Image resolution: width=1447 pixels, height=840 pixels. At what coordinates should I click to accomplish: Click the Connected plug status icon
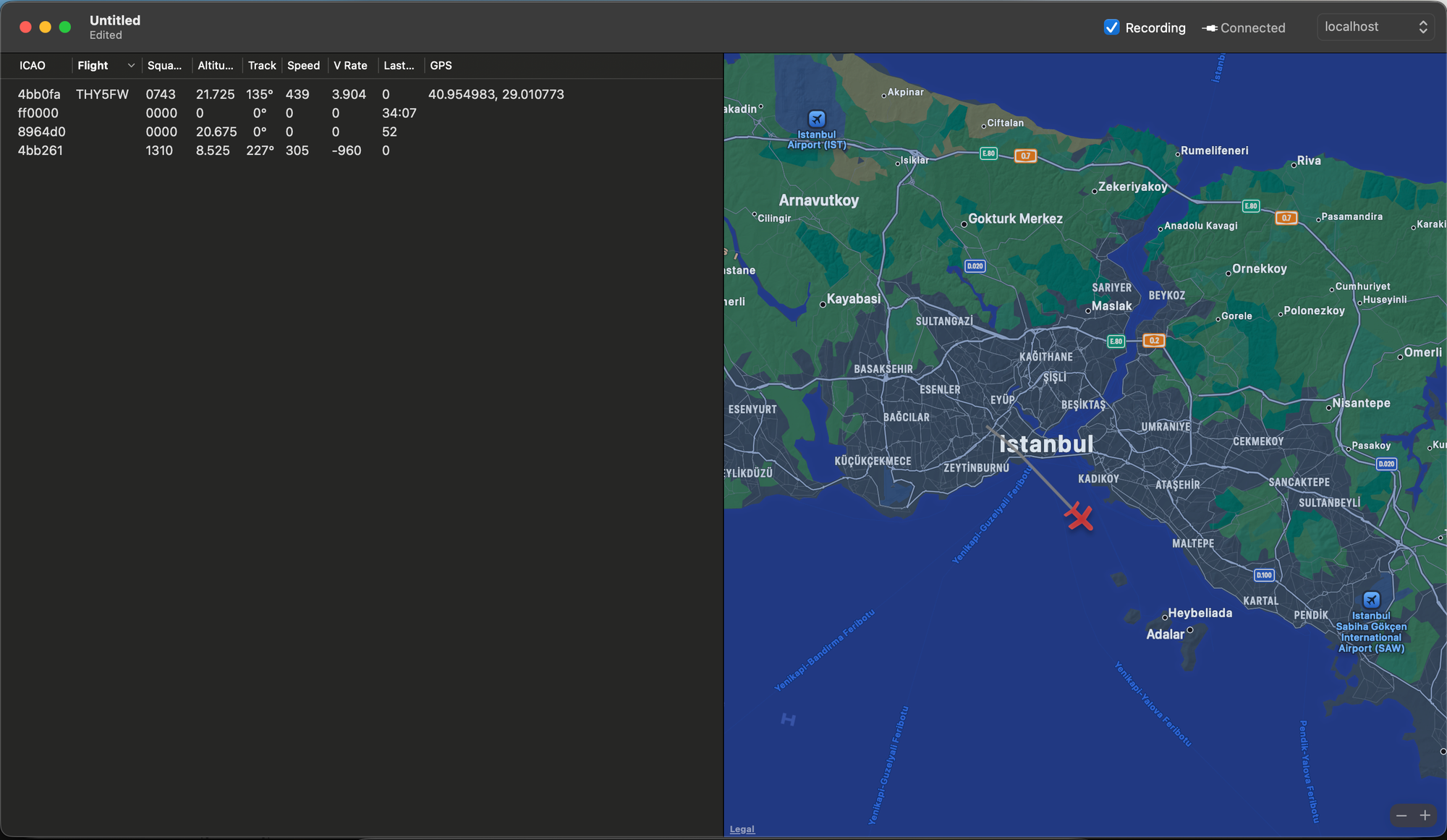point(1210,28)
